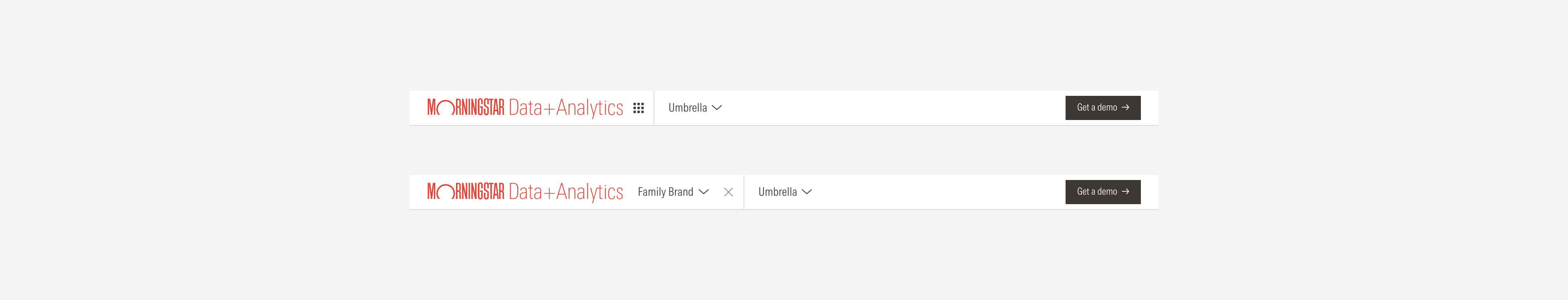Click the Morningstar sun-arc logo mark in Family Brand bar
This screenshot has width=1568, height=300.
[445, 192]
